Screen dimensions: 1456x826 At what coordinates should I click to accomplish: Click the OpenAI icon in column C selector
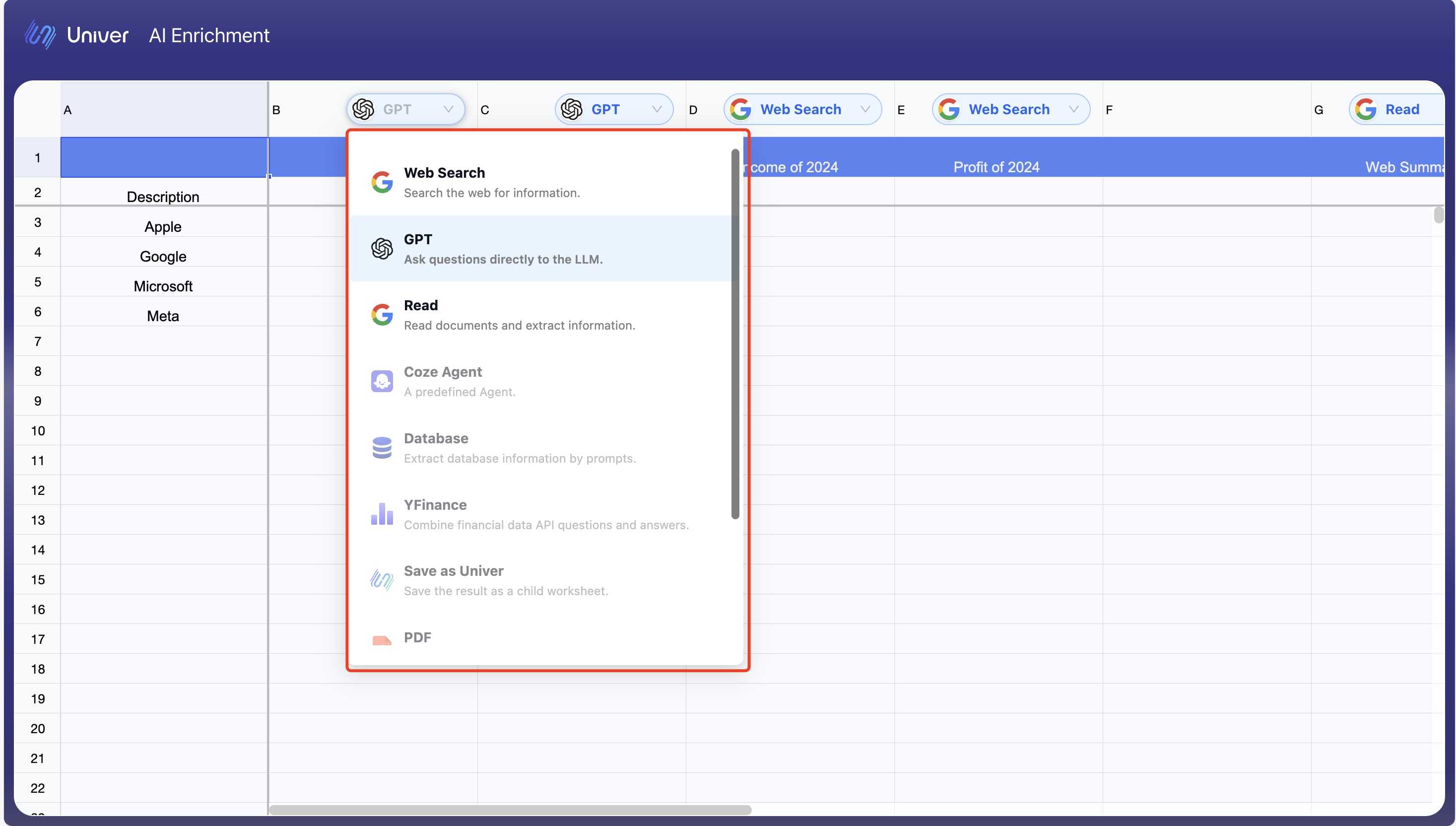pyautogui.click(x=572, y=110)
